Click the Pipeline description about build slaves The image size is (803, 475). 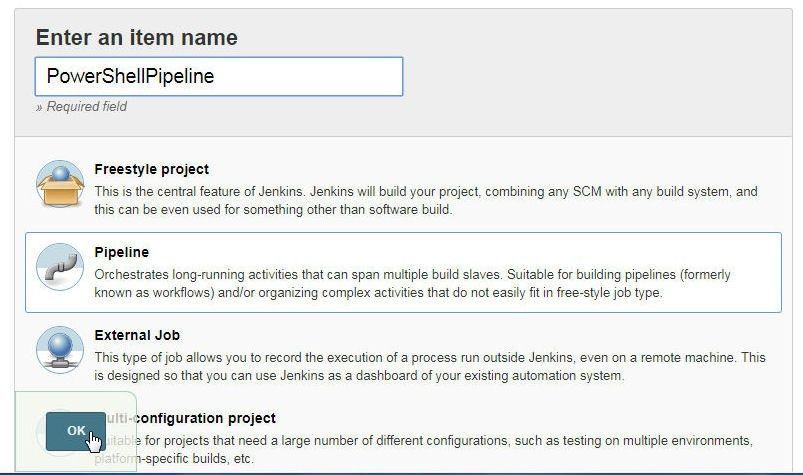coord(412,283)
